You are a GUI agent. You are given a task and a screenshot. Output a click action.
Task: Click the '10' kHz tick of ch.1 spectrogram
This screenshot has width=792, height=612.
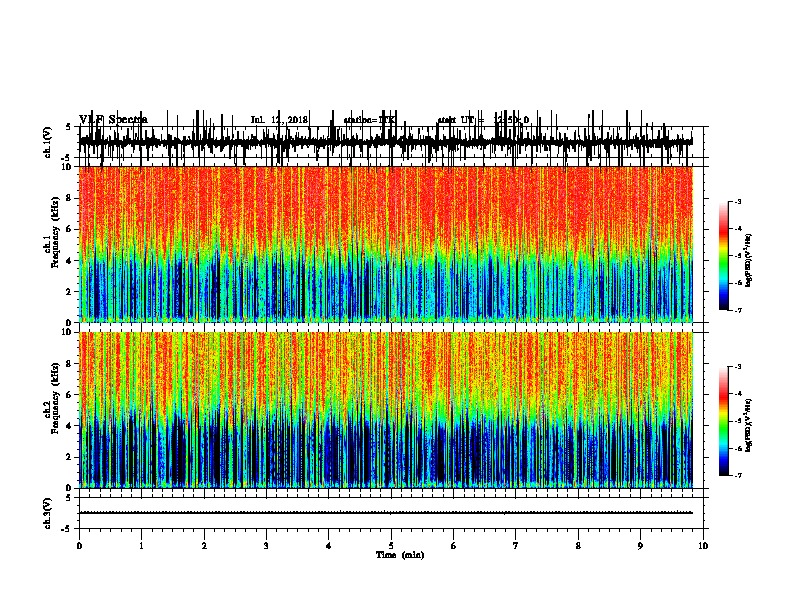pos(68,167)
